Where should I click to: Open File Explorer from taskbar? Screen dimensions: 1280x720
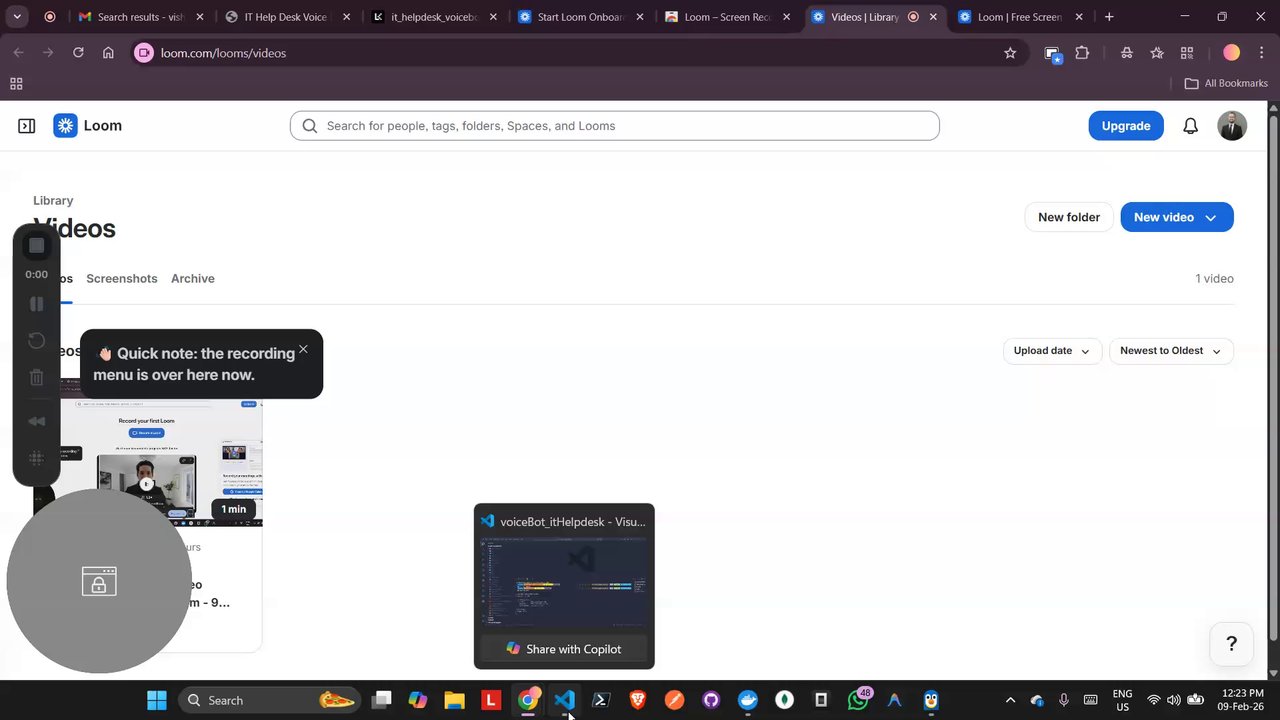454,700
